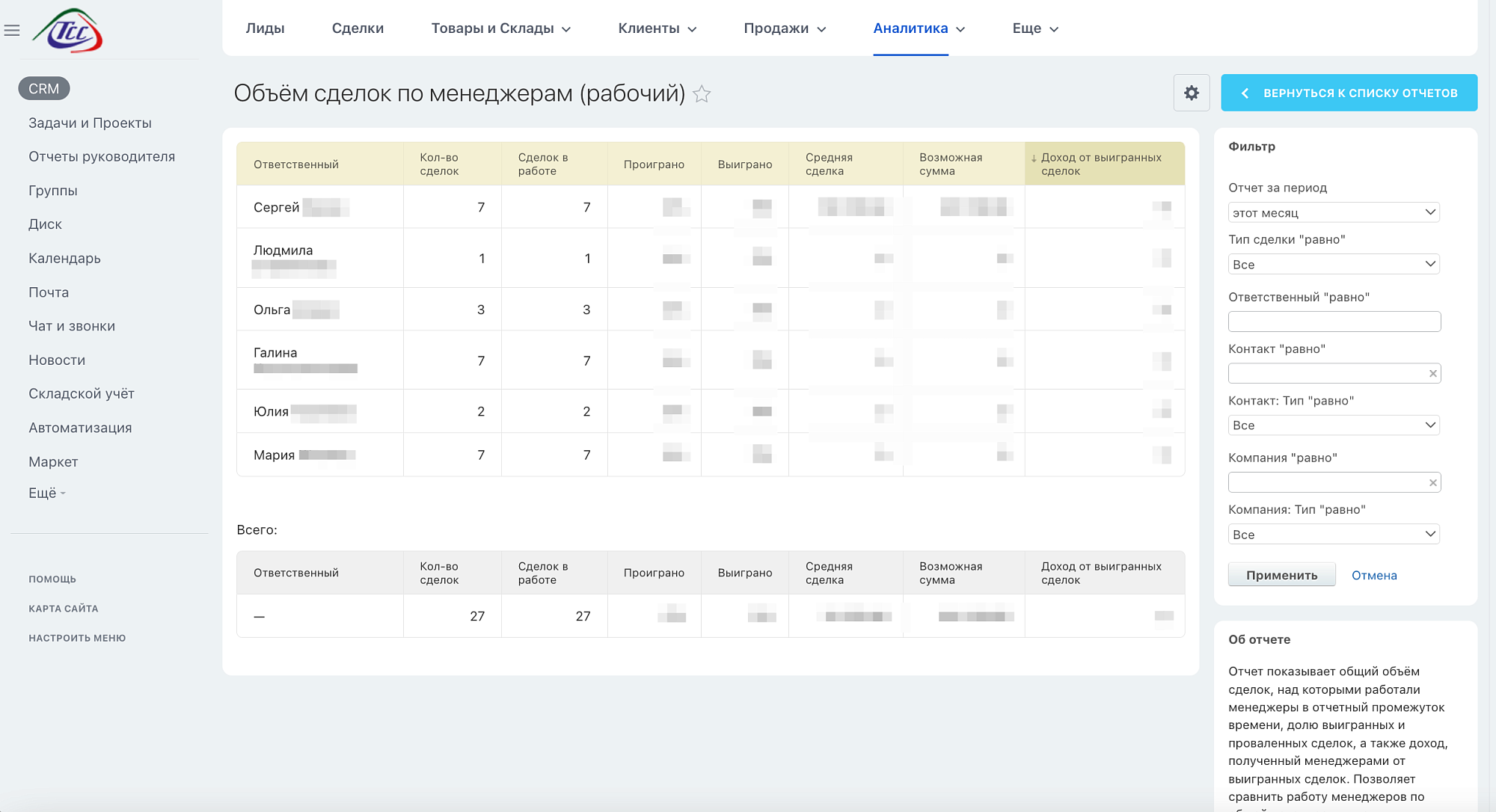This screenshot has height=812, width=1496.
Task: Open Диск in sidebar
Action: [x=45, y=224]
